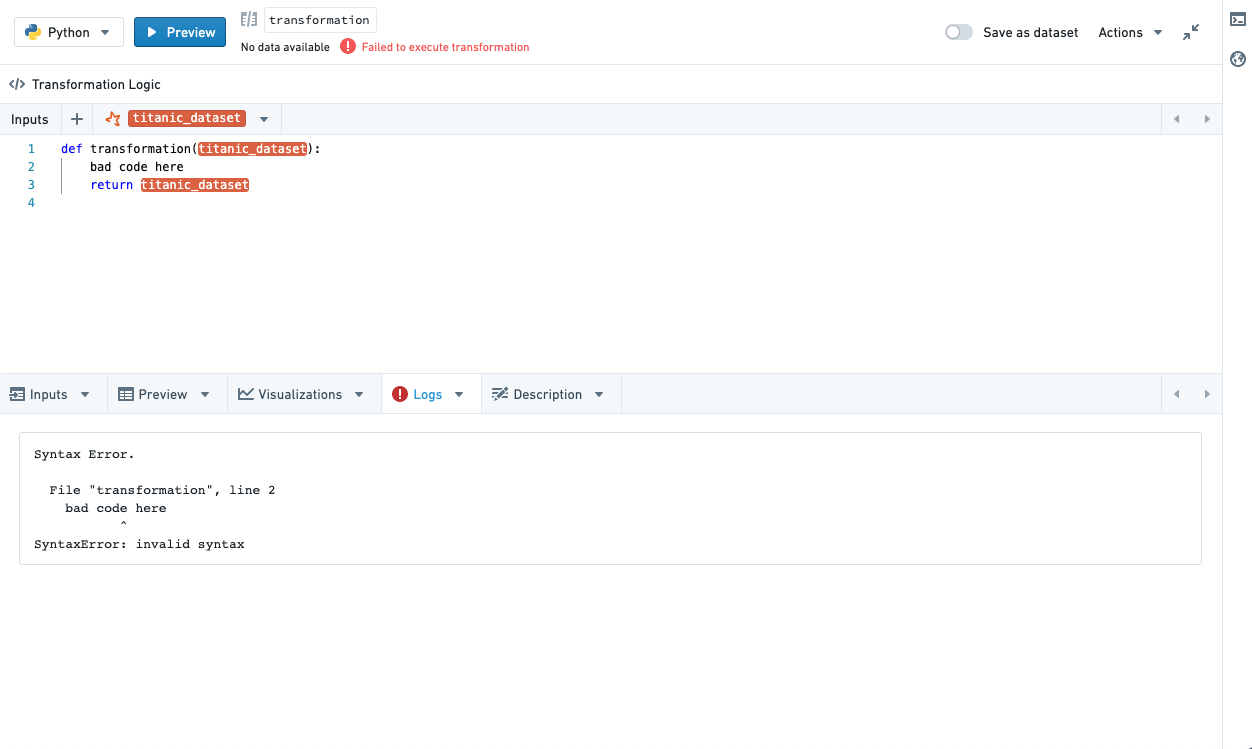Open the caret next to the Preview tab
The width and height of the screenshot is (1252, 749).
click(x=205, y=394)
